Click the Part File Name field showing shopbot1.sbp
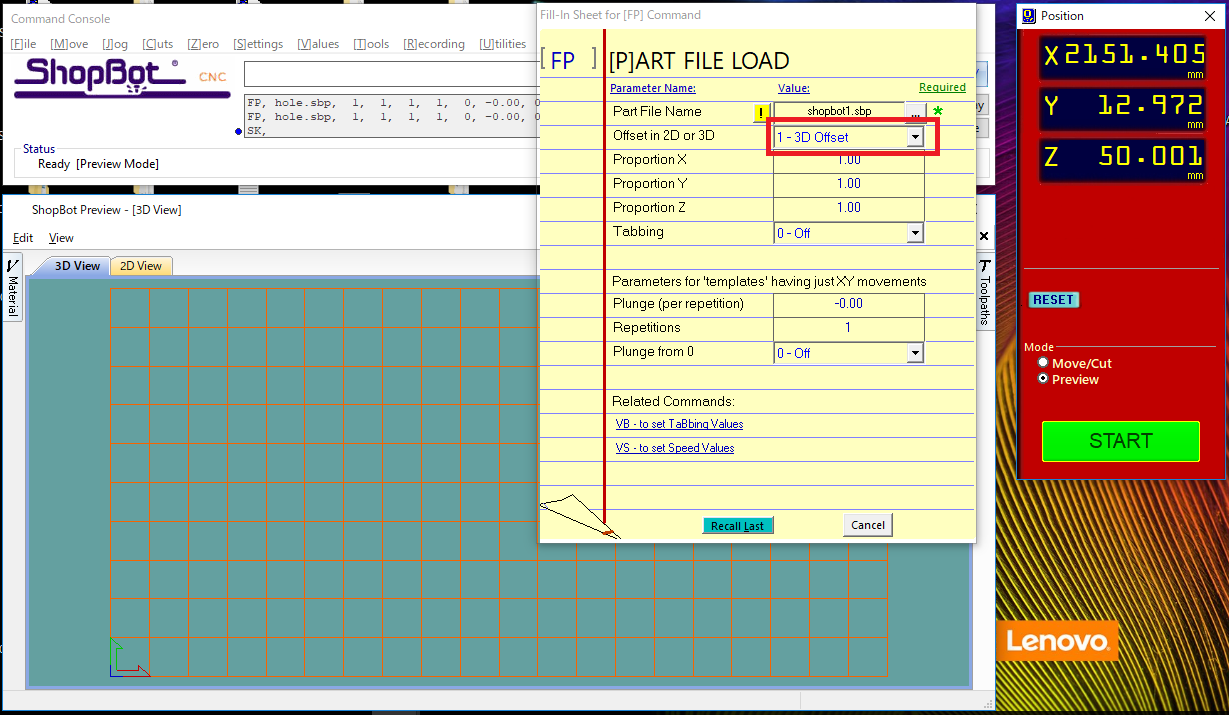Viewport: 1229px width, 715px height. point(840,112)
